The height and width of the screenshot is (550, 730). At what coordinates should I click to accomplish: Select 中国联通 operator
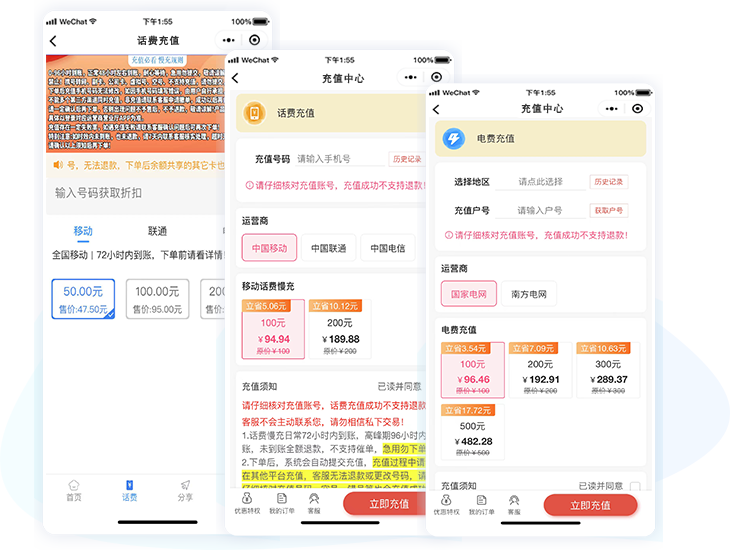[x=329, y=248]
